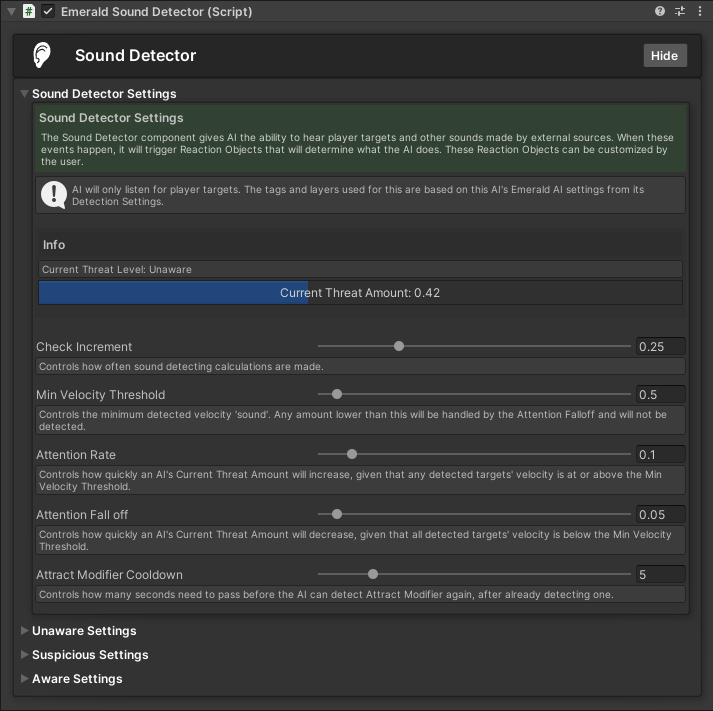Click the C# script icon in header
This screenshot has width=713, height=711.
29,12
